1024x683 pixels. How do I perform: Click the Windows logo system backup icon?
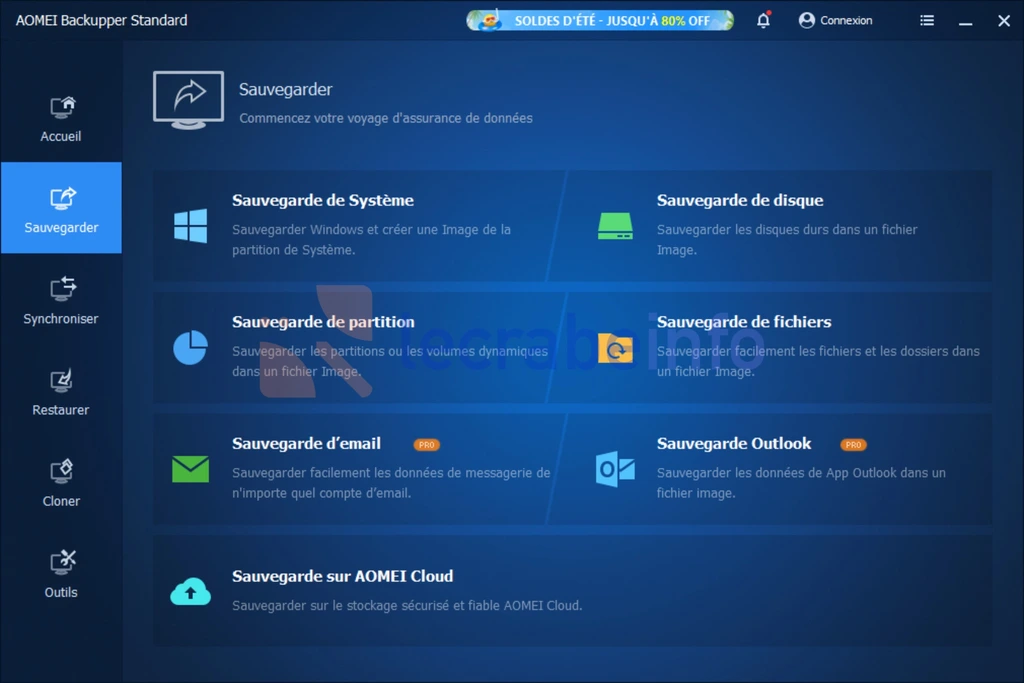[191, 226]
